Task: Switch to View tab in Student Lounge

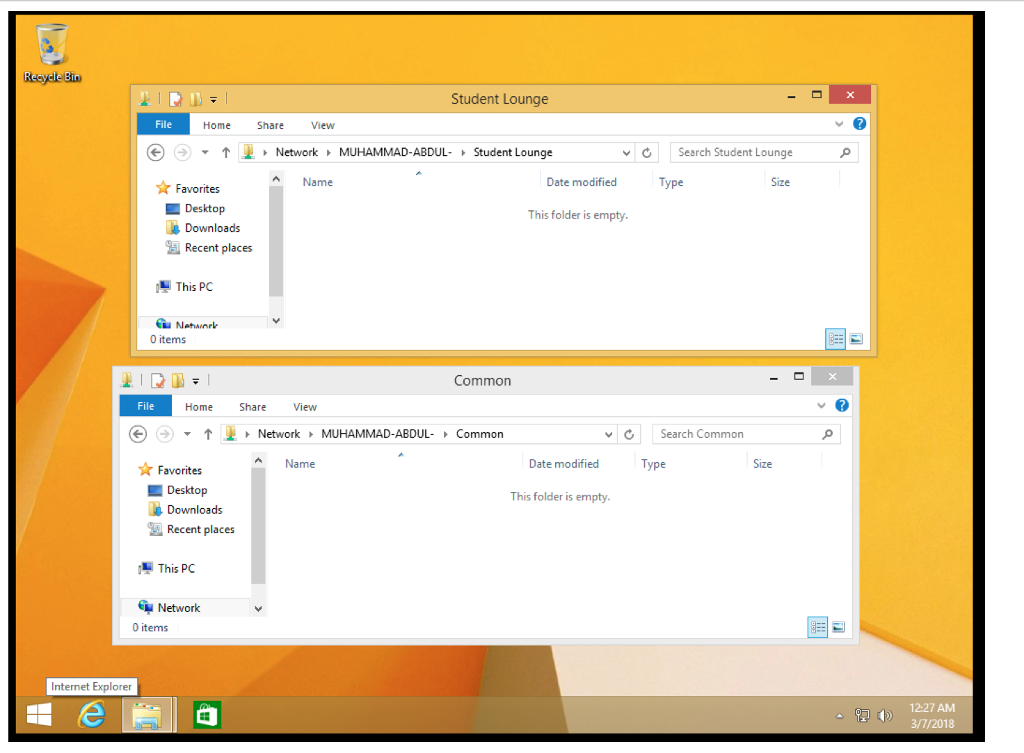Action: (x=323, y=125)
